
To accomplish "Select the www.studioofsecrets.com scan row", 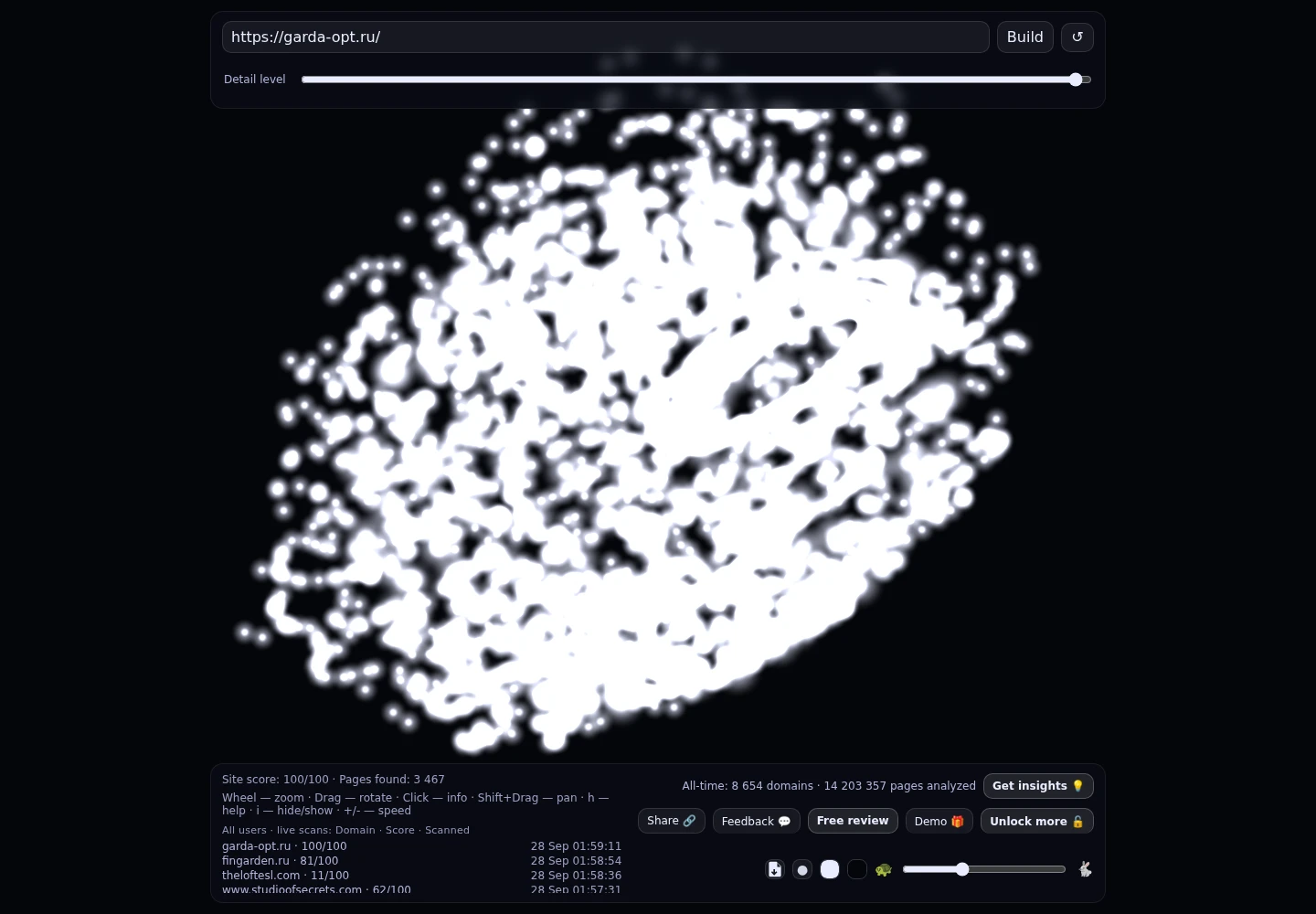I will pos(421,889).
